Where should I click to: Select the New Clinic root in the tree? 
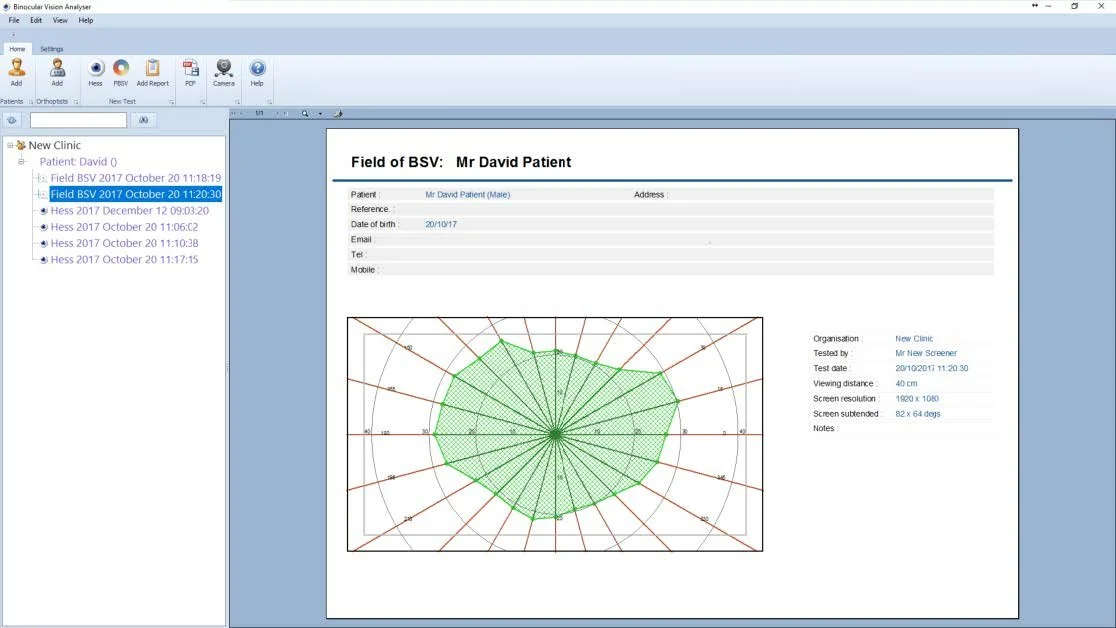click(x=55, y=145)
